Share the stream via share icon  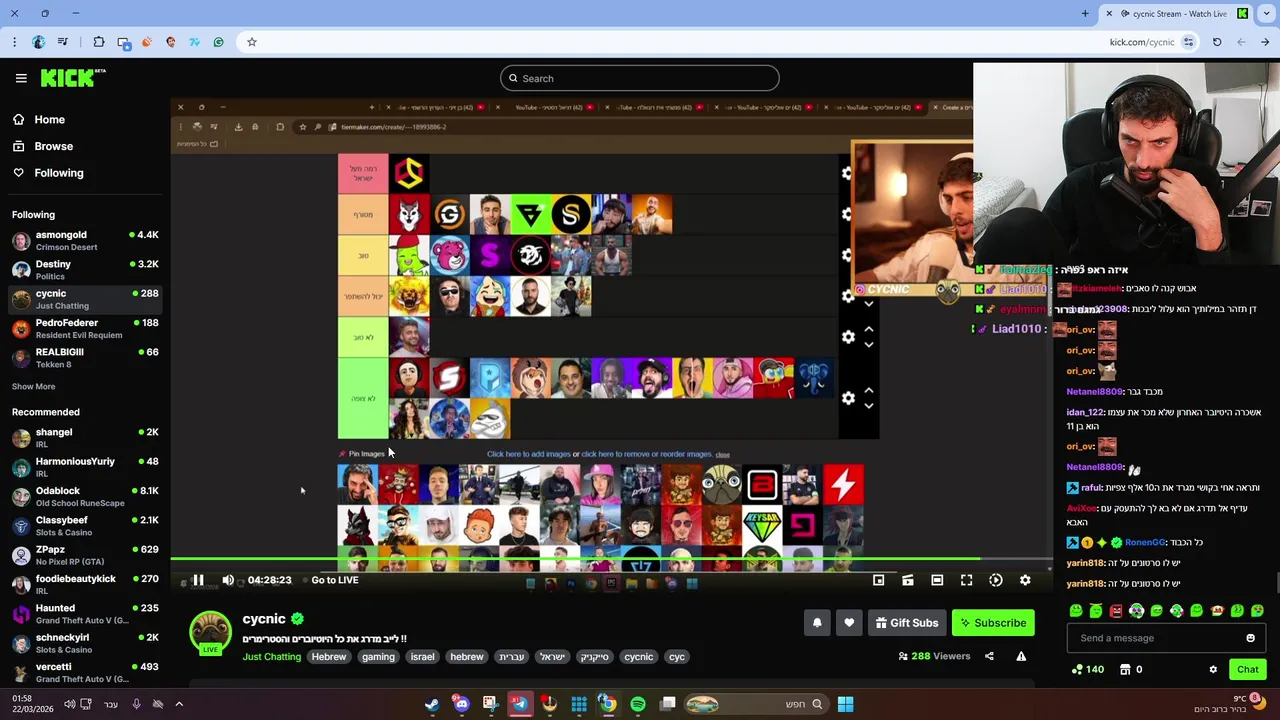pos(989,656)
